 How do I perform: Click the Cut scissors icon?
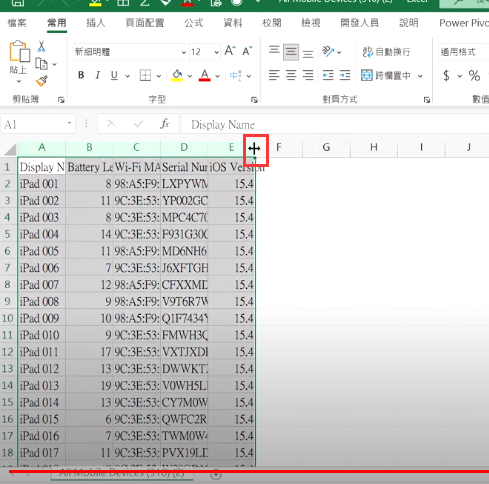click(41, 47)
